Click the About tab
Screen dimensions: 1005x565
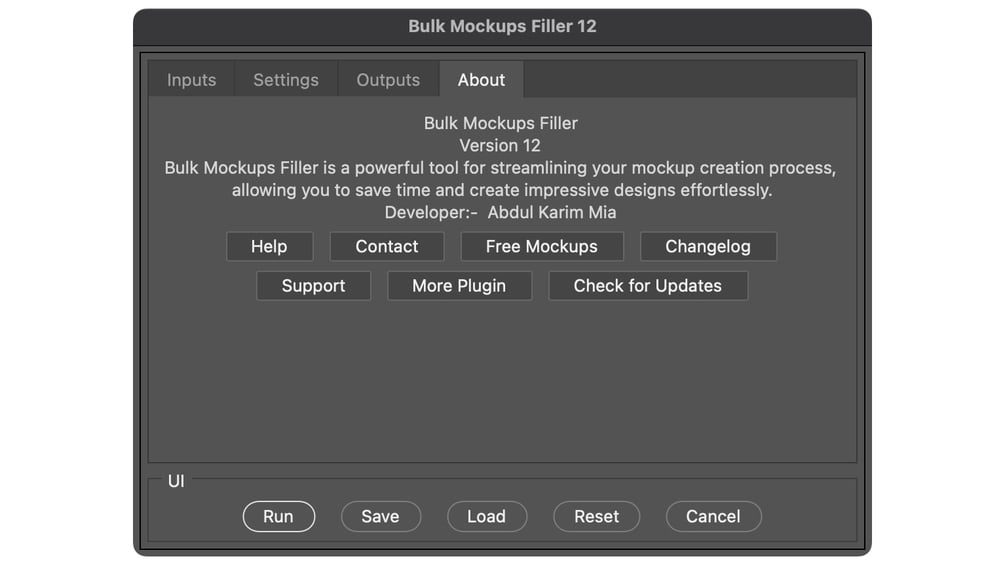coord(481,80)
